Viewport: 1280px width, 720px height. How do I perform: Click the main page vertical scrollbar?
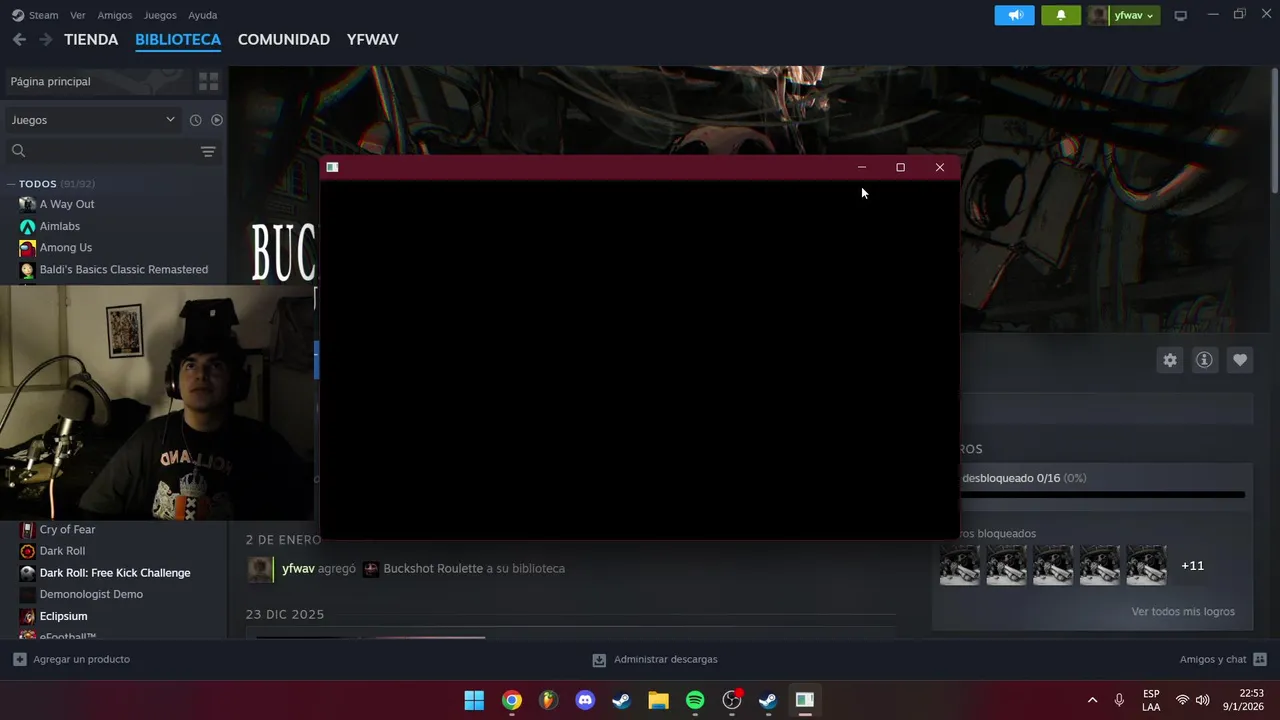tap(1274, 130)
